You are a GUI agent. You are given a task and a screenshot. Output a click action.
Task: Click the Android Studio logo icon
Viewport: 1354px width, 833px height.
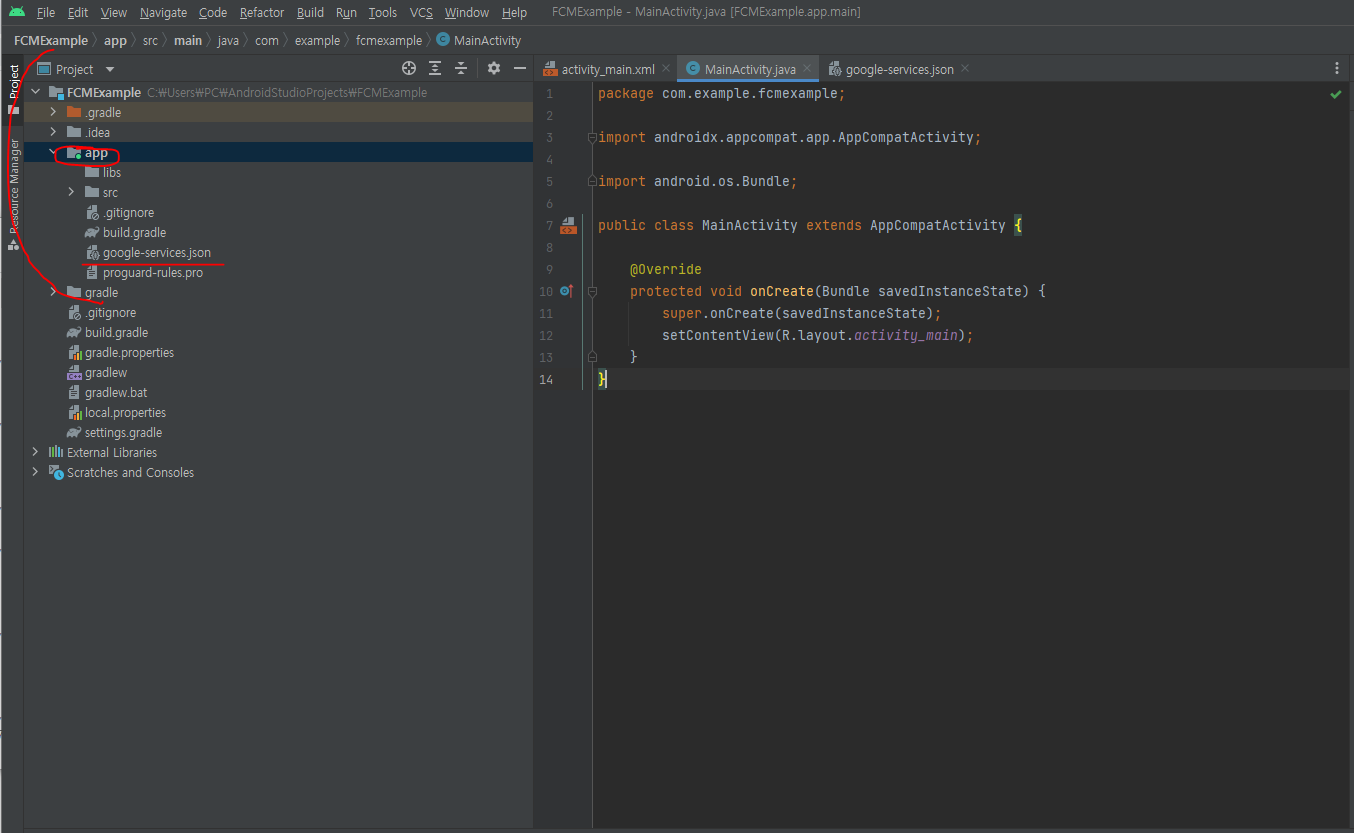17,12
